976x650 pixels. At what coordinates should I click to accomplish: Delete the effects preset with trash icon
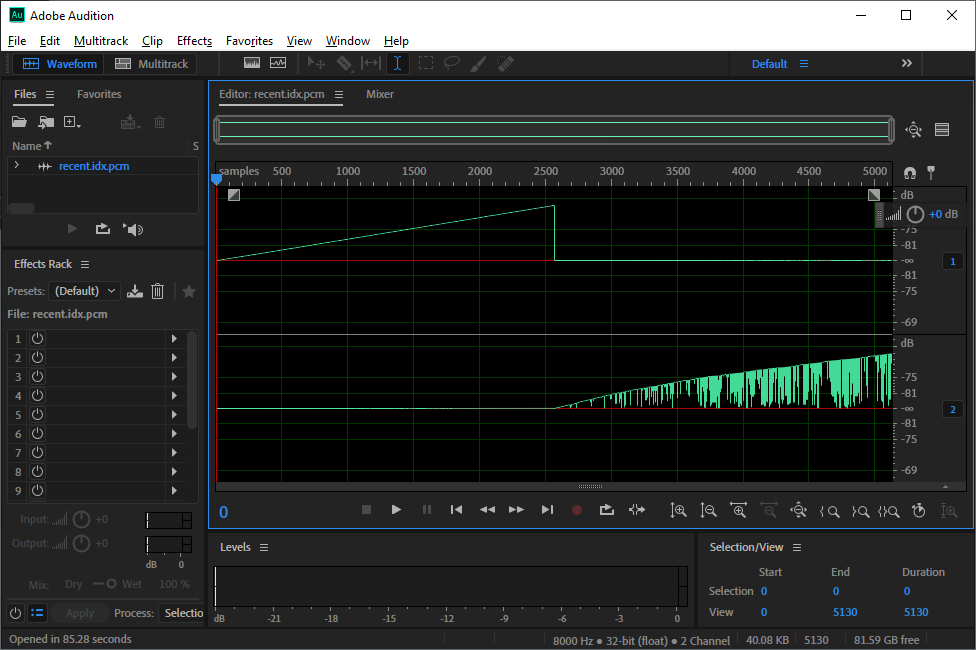coord(157,291)
